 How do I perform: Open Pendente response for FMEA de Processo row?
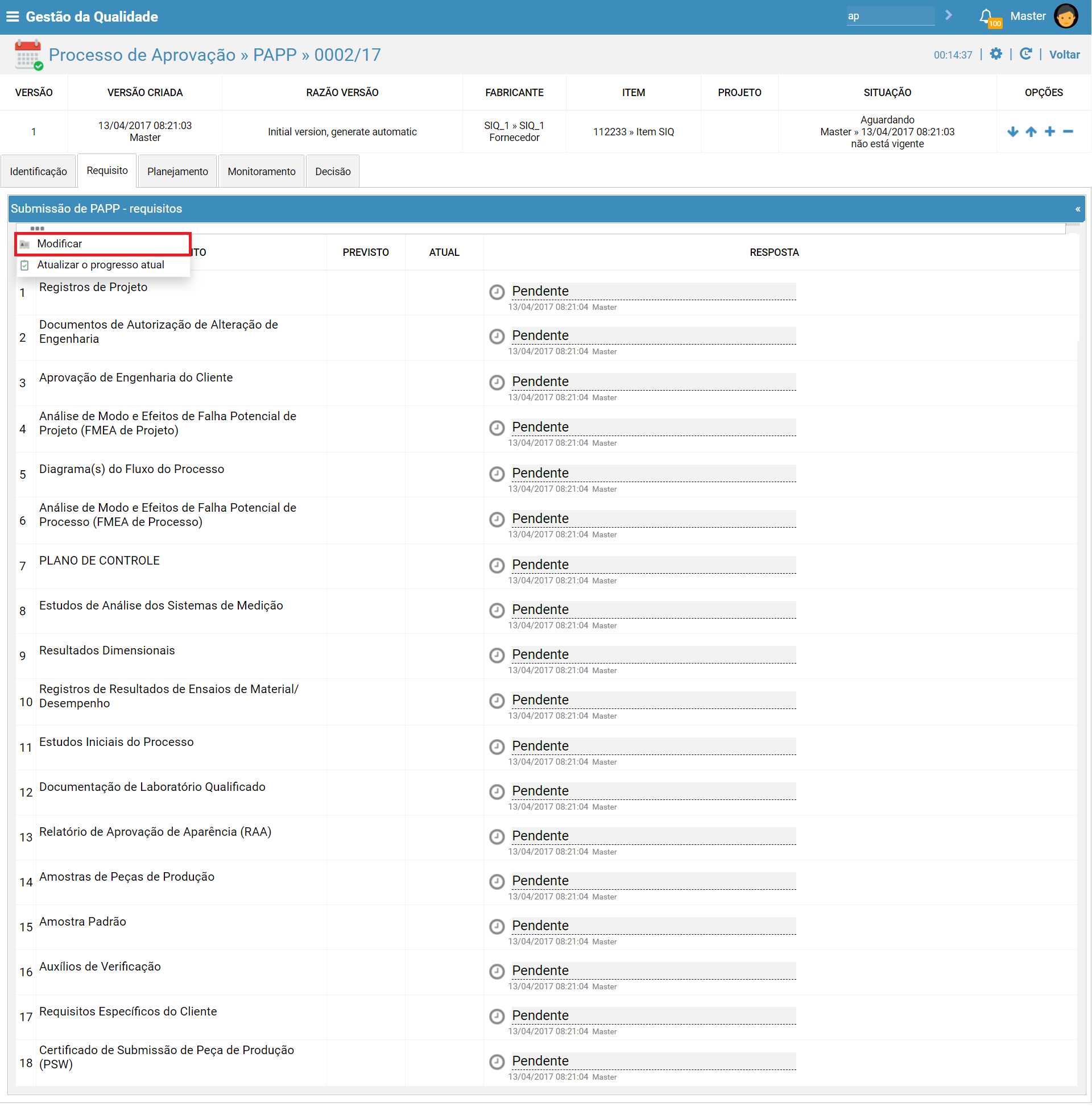653,519
